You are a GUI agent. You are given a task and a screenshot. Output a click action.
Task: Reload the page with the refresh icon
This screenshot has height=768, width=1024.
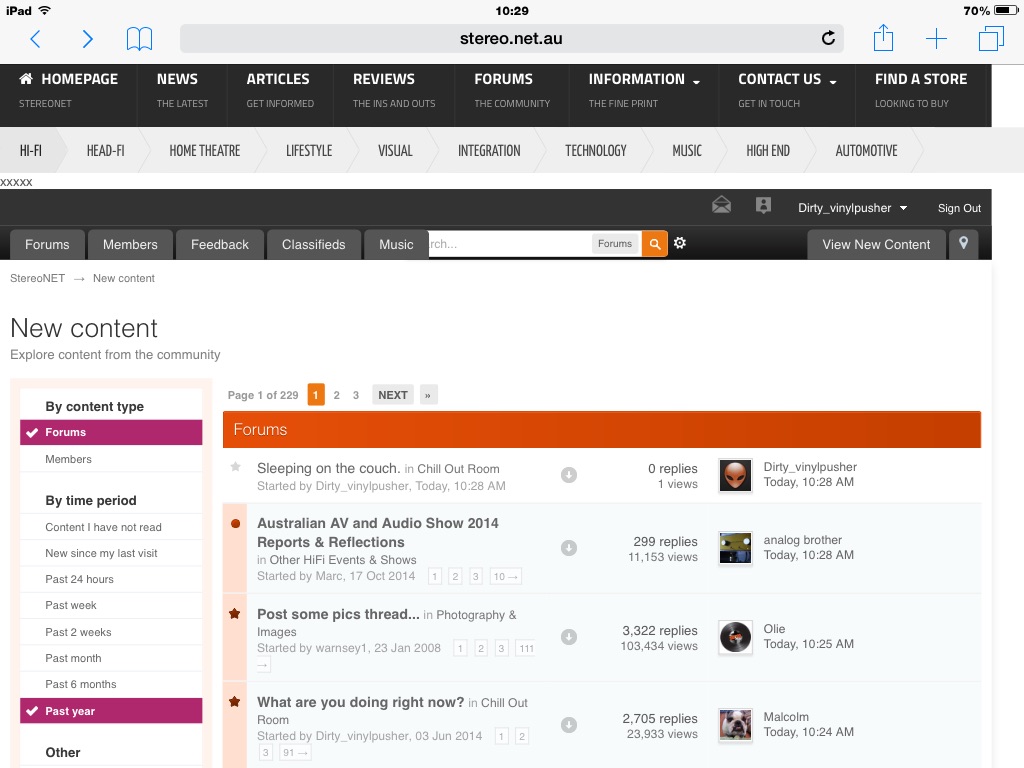tap(828, 39)
